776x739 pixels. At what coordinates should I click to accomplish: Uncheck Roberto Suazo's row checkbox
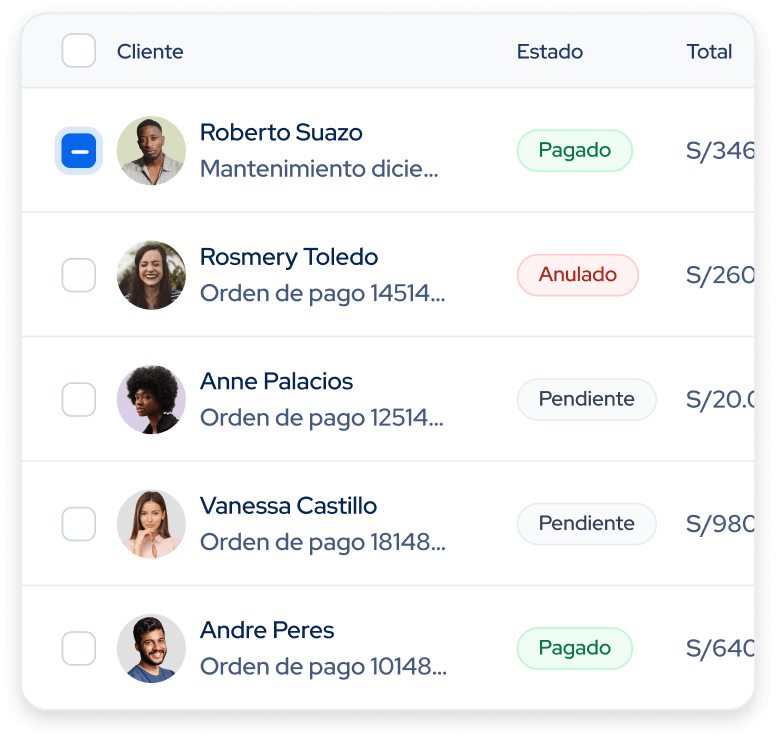[x=79, y=150]
